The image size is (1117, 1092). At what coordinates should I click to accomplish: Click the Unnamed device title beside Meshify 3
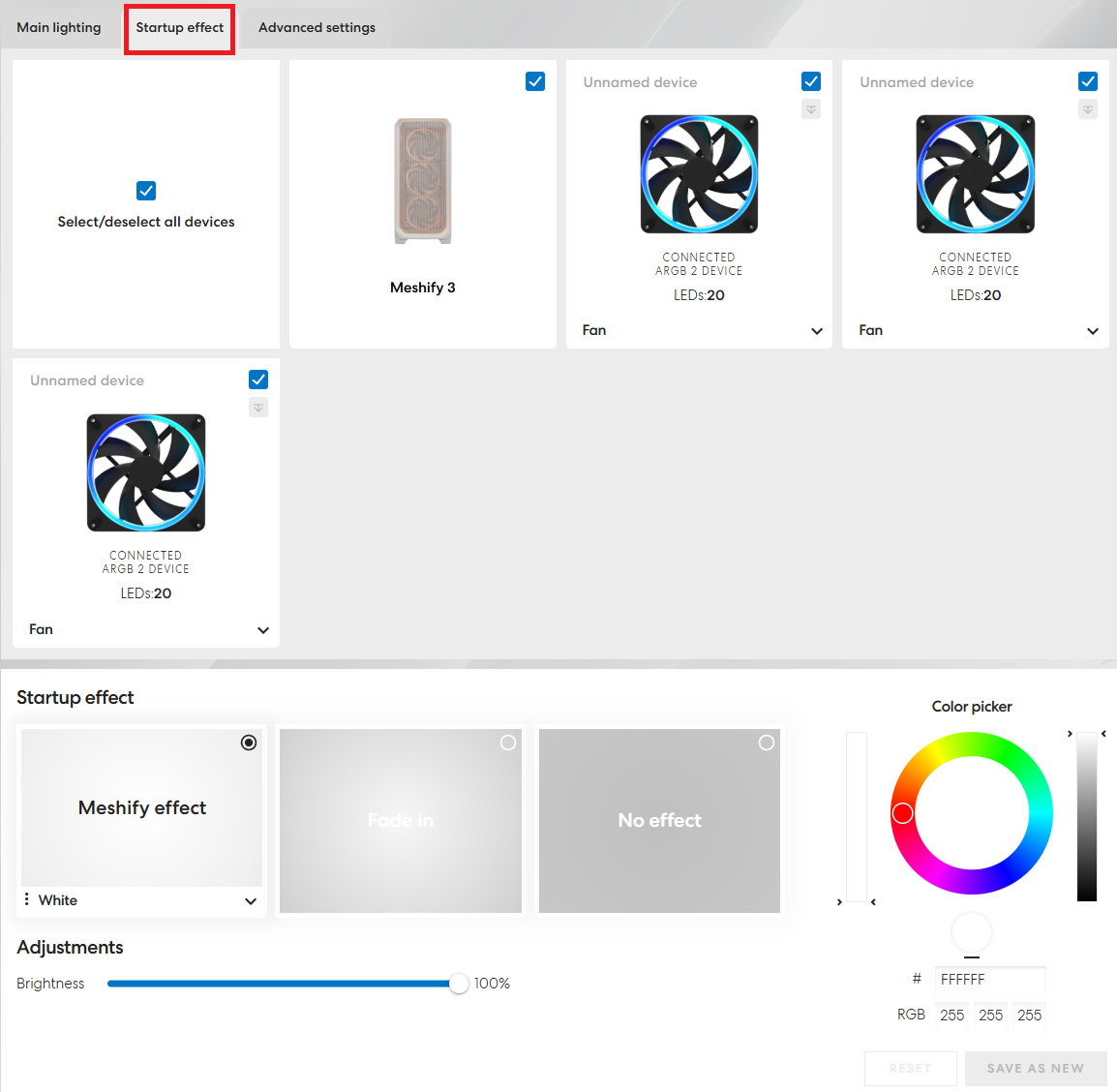tap(640, 82)
